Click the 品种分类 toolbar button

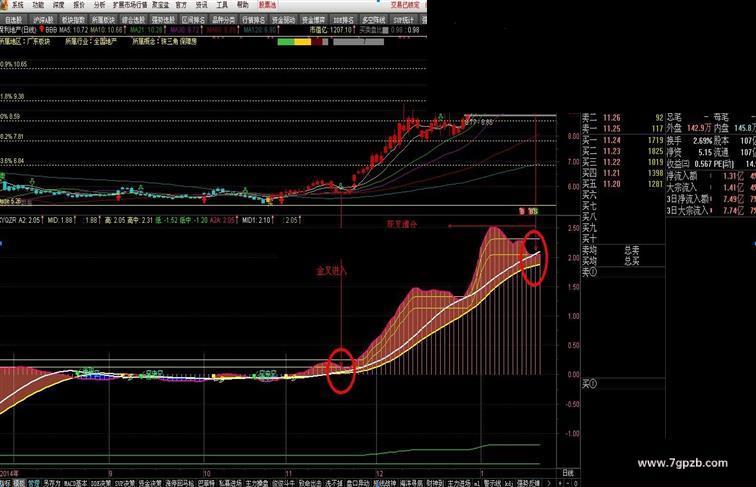(x=223, y=20)
